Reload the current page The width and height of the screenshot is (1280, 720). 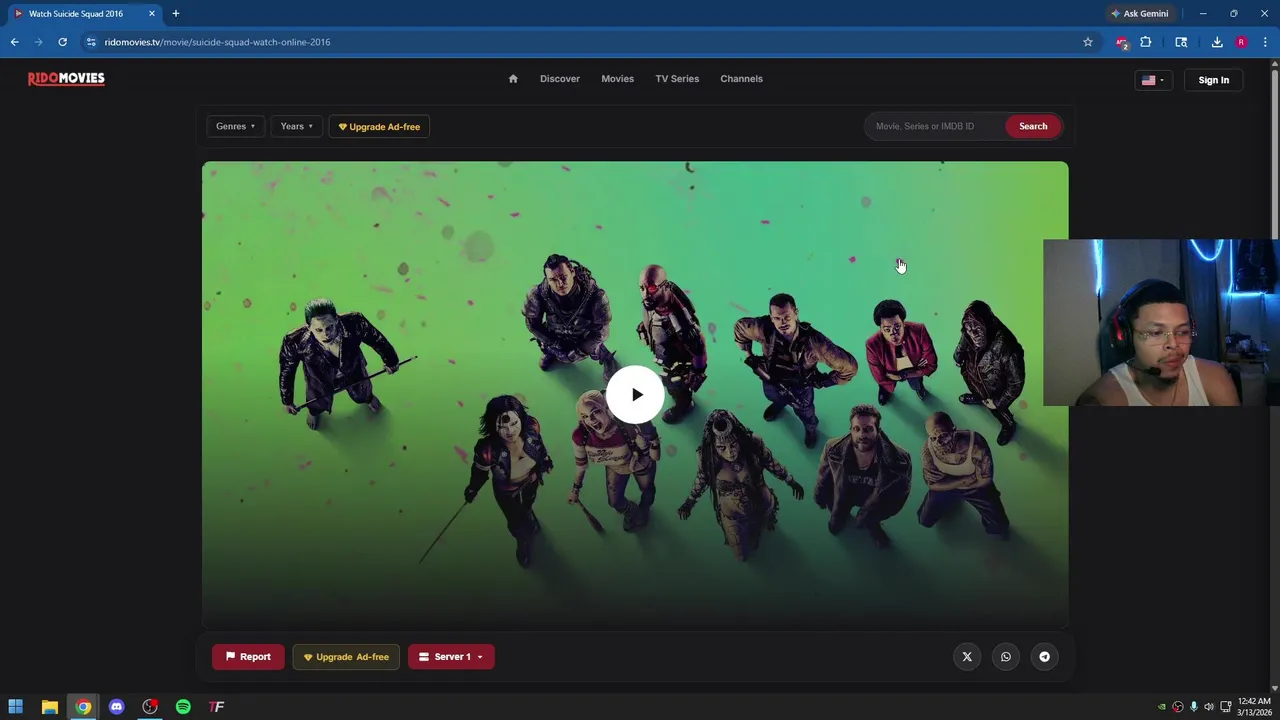click(x=62, y=42)
